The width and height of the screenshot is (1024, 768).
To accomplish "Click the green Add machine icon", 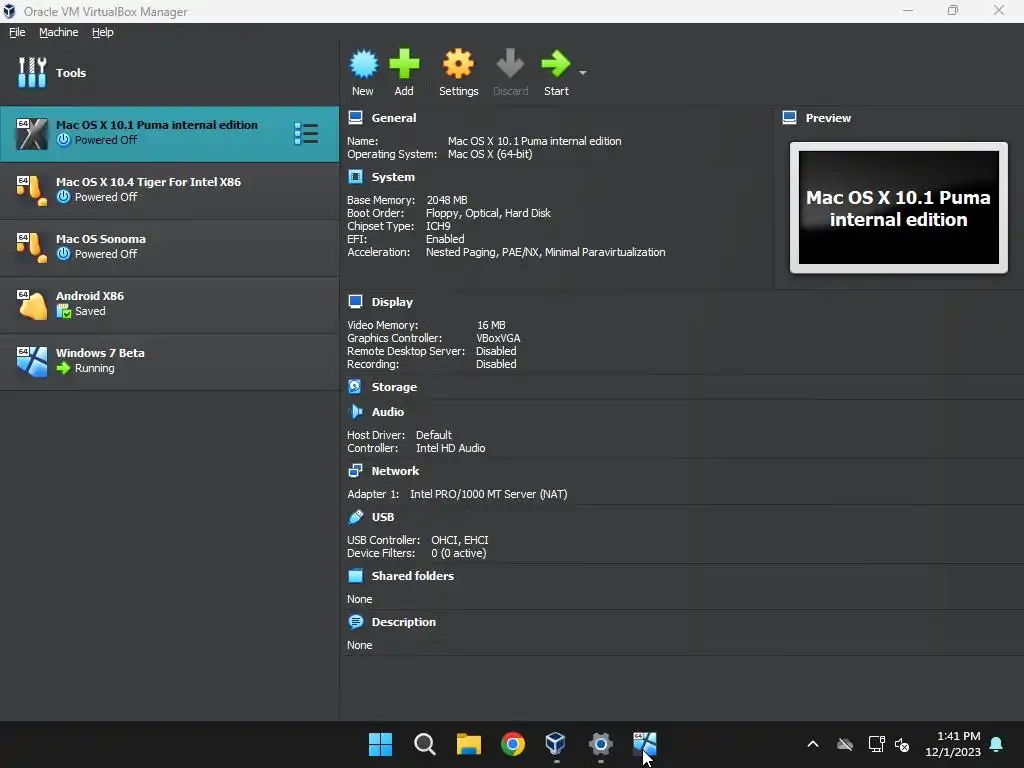I will [404, 64].
